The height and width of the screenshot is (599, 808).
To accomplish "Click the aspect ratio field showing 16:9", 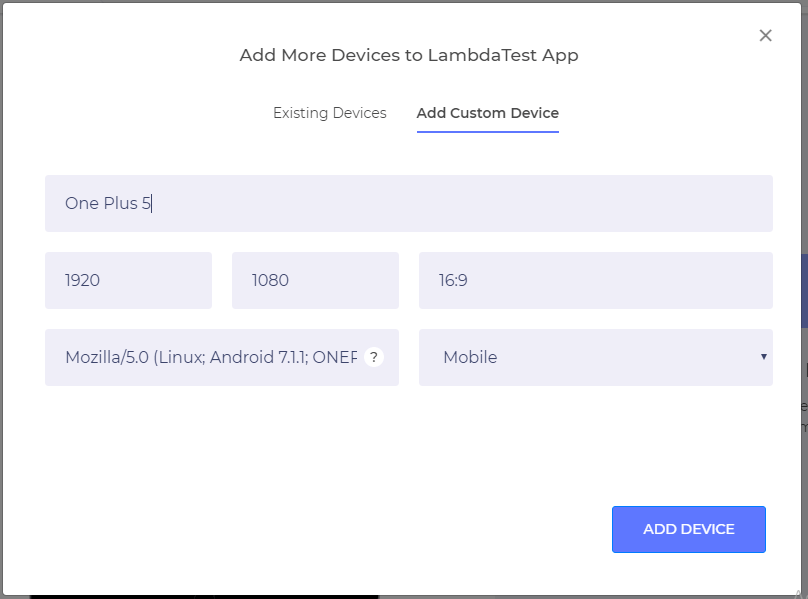I will [595, 280].
